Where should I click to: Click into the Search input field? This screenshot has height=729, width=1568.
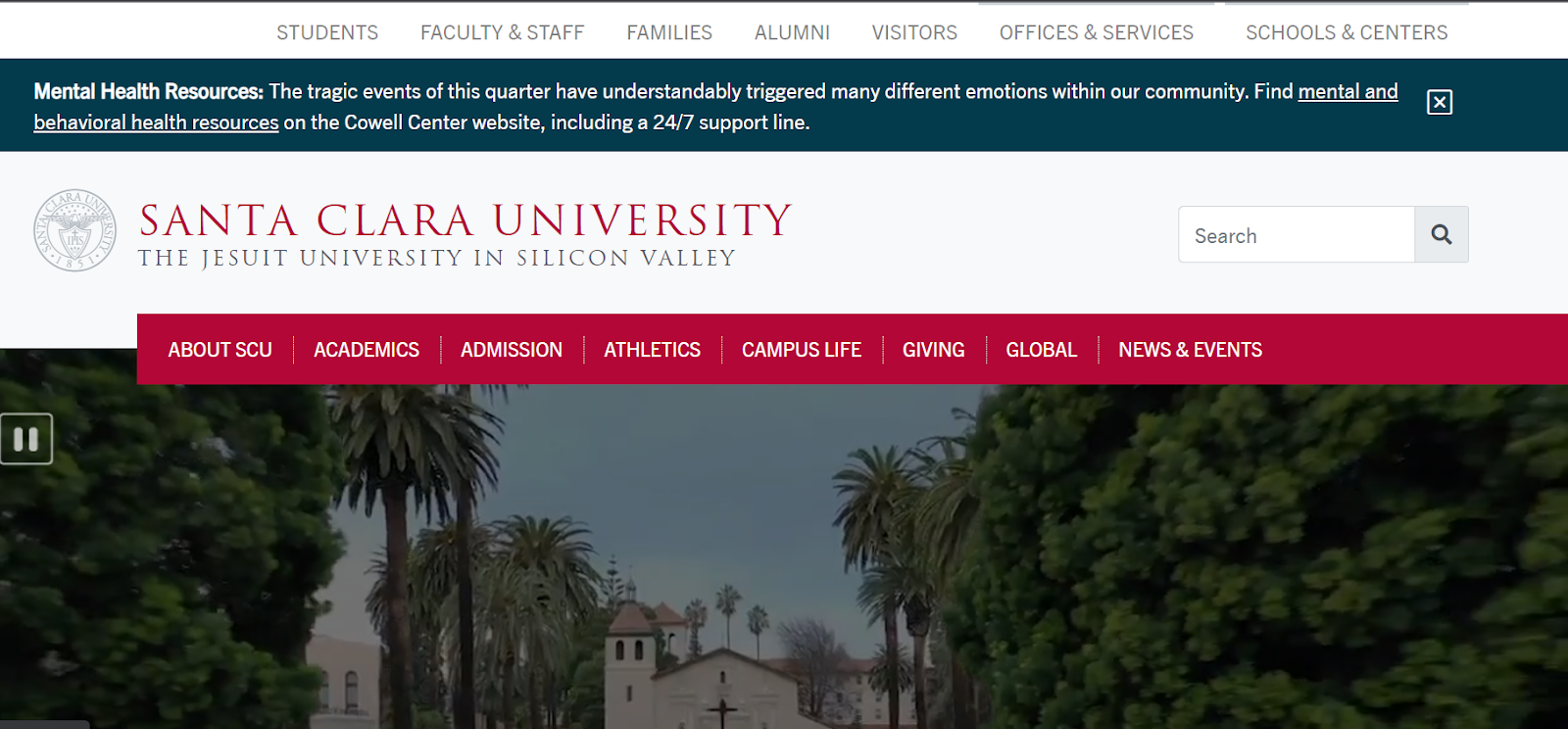pos(1297,234)
